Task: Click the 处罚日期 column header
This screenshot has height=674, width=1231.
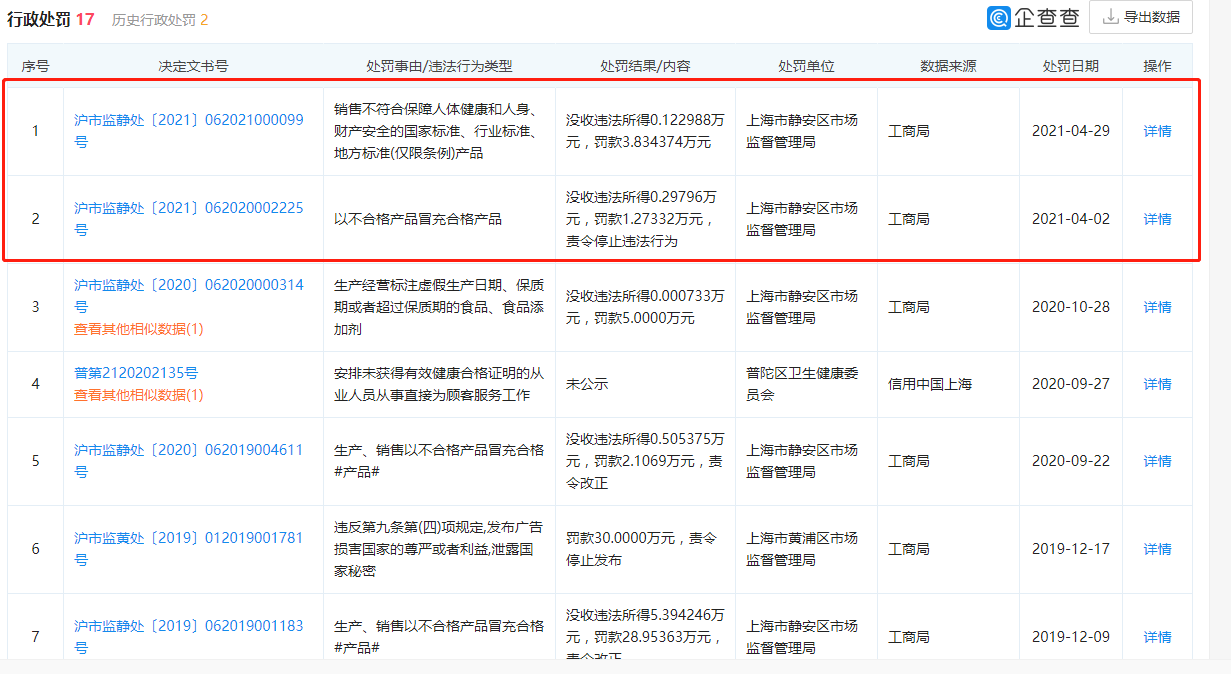Action: (1070, 66)
